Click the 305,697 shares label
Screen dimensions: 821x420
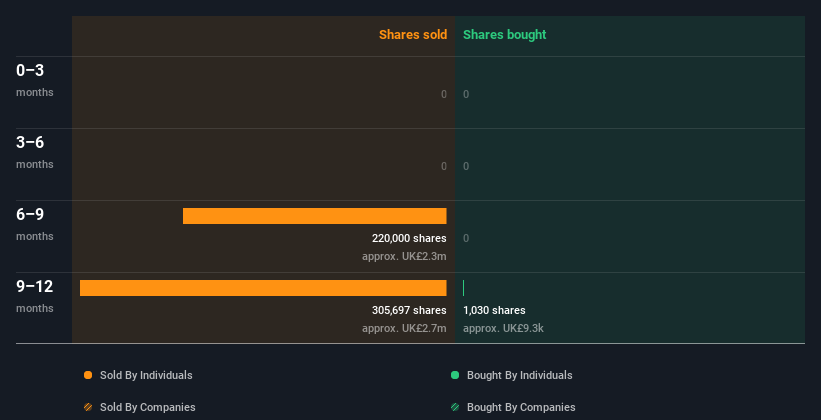point(409,310)
